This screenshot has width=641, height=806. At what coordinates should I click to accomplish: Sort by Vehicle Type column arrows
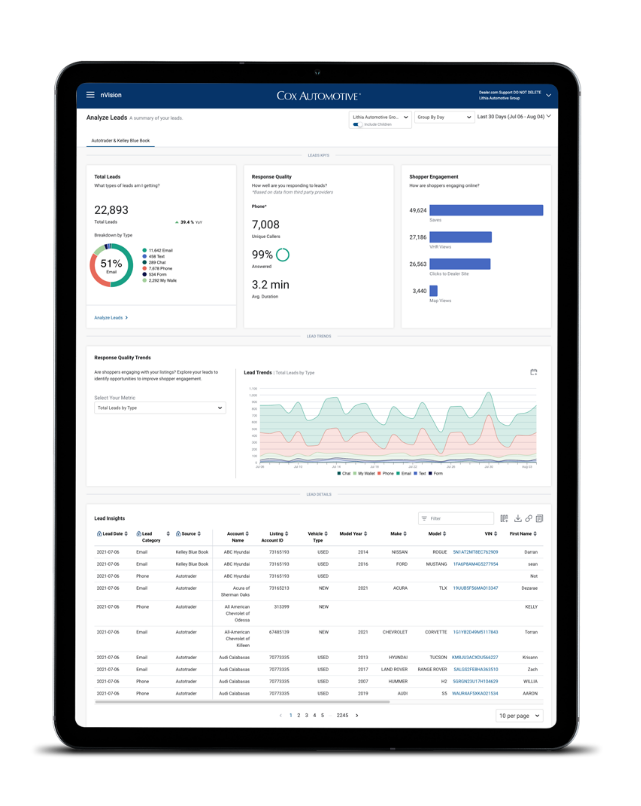[x=326, y=534]
